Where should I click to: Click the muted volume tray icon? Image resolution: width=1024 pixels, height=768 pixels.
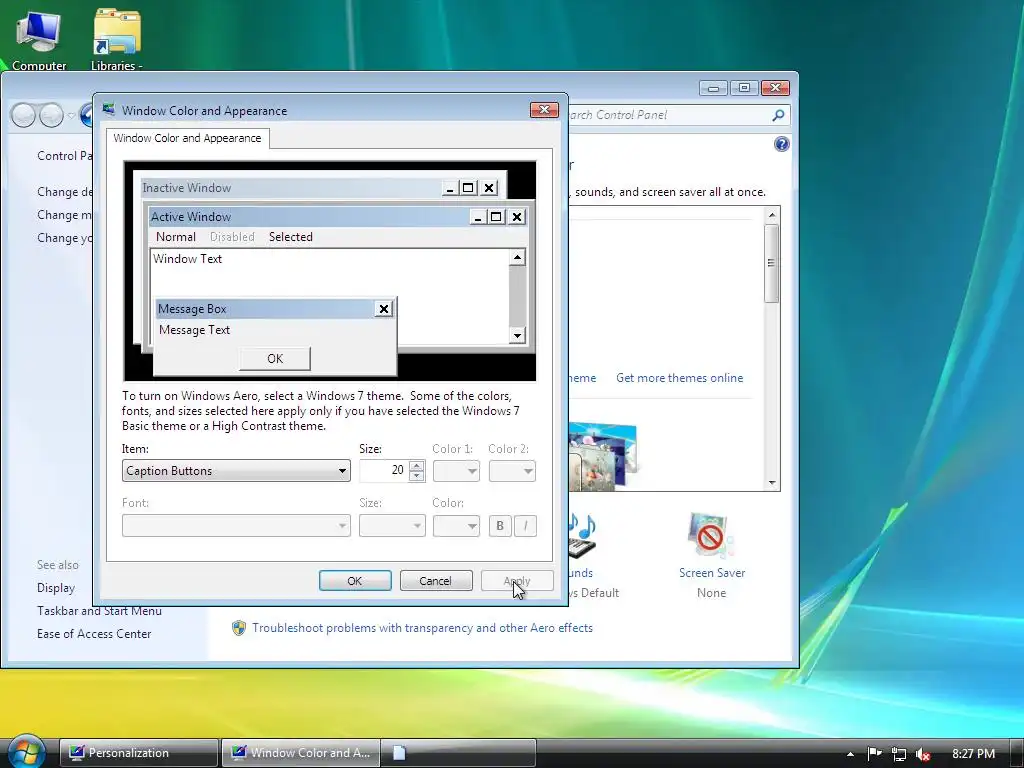923,754
